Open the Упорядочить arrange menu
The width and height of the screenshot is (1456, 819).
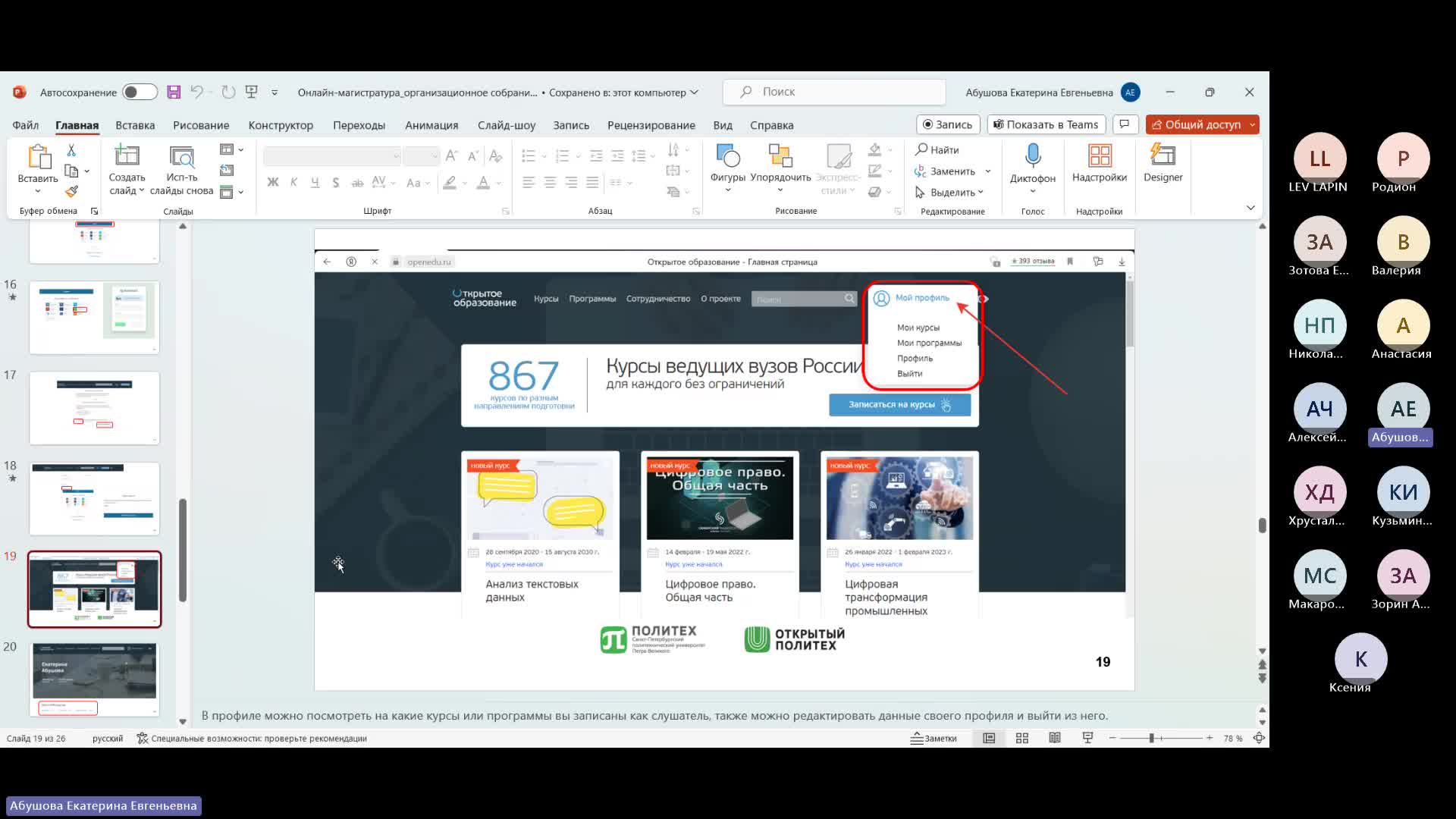[x=780, y=167]
